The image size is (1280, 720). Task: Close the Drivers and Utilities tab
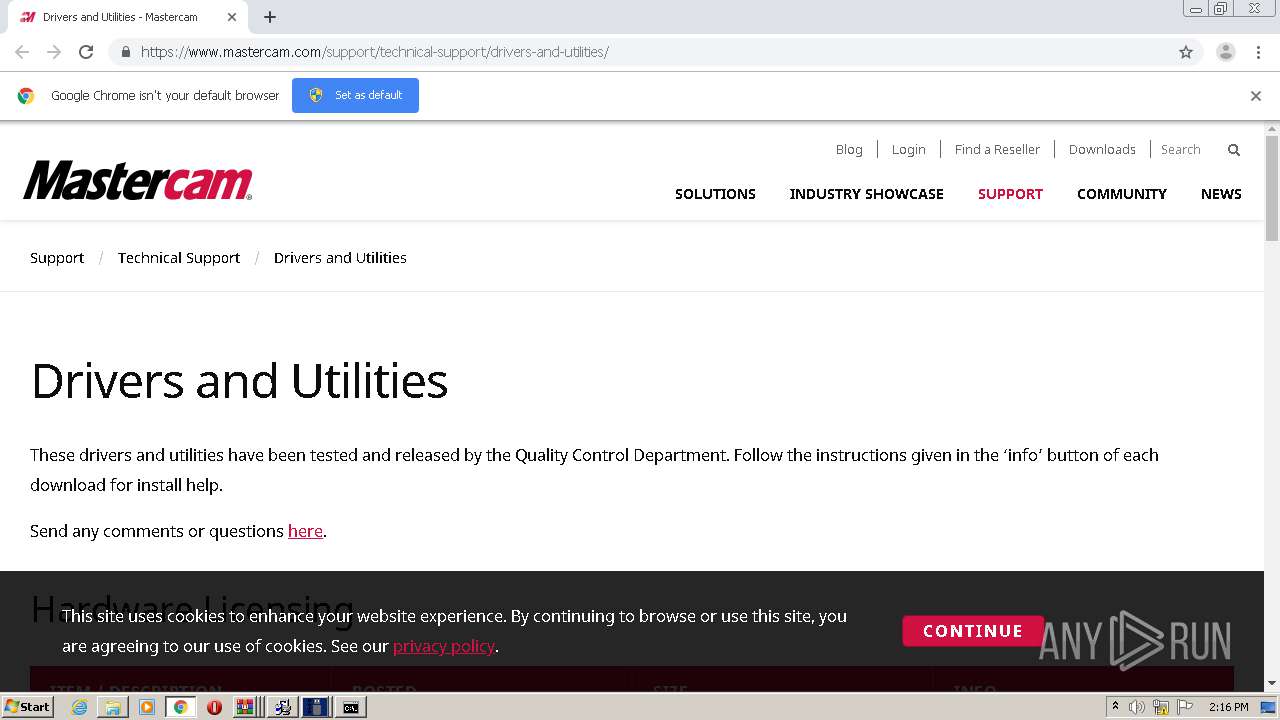pos(232,17)
